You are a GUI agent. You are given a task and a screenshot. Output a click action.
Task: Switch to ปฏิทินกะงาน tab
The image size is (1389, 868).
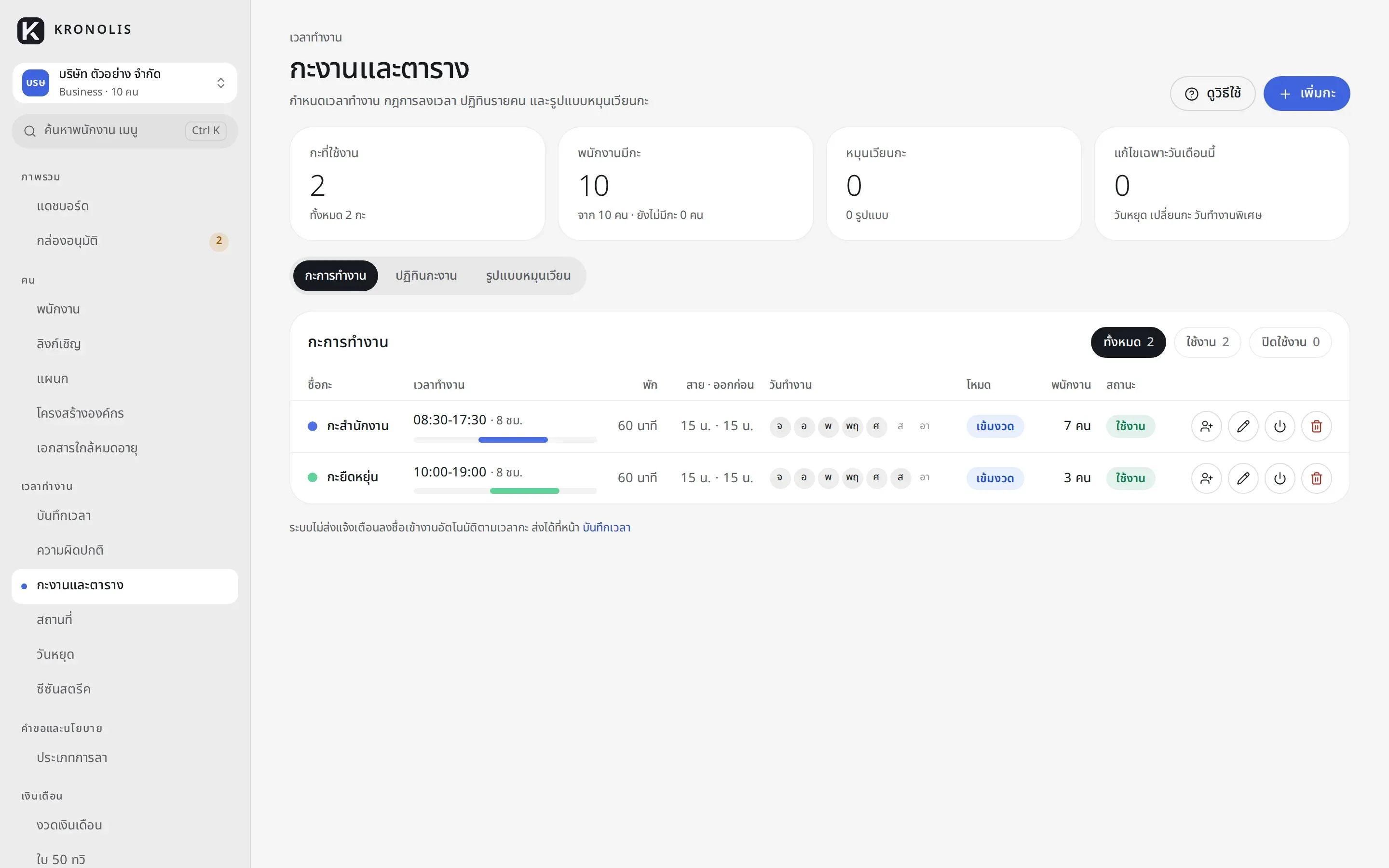point(426,275)
